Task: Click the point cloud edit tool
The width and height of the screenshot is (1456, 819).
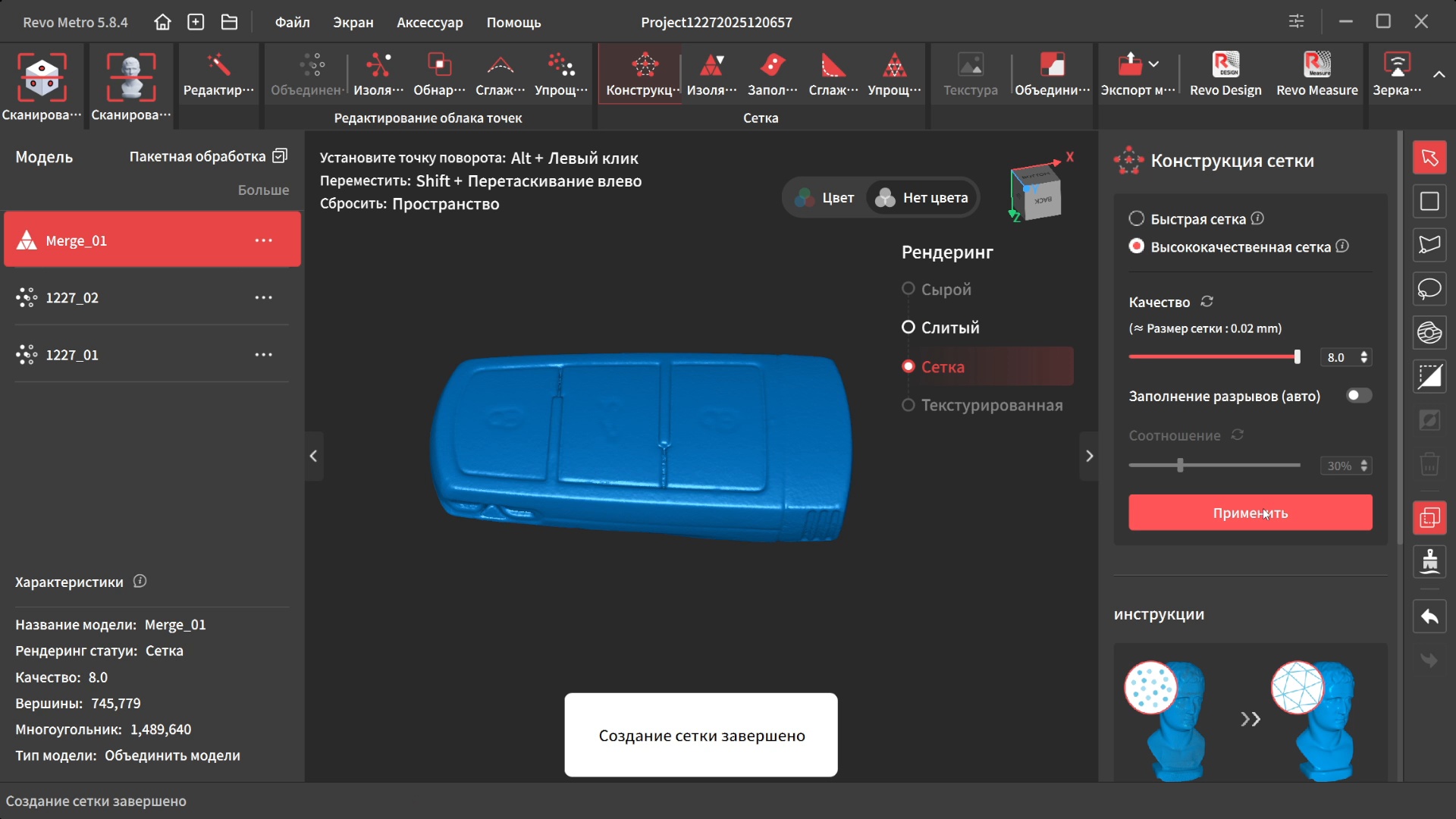Action: (x=218, y=74)
